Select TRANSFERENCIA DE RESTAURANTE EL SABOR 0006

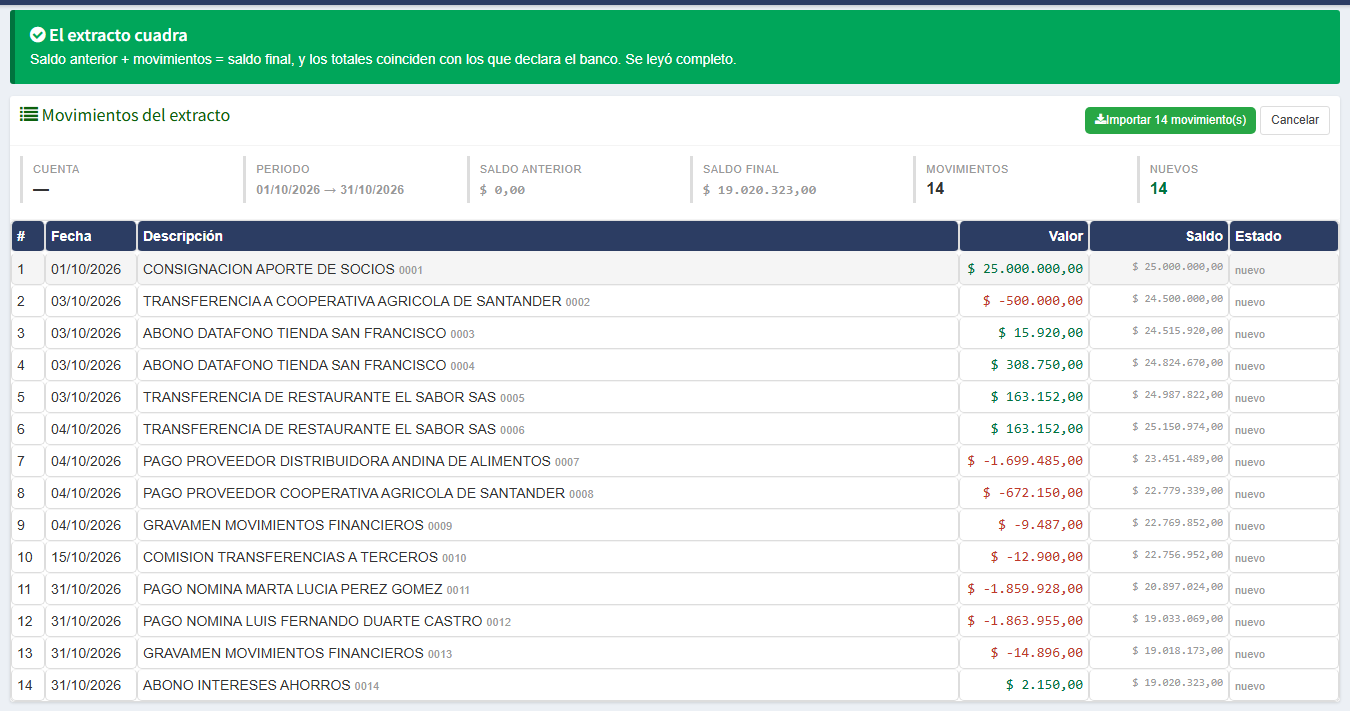coord(319,429)
